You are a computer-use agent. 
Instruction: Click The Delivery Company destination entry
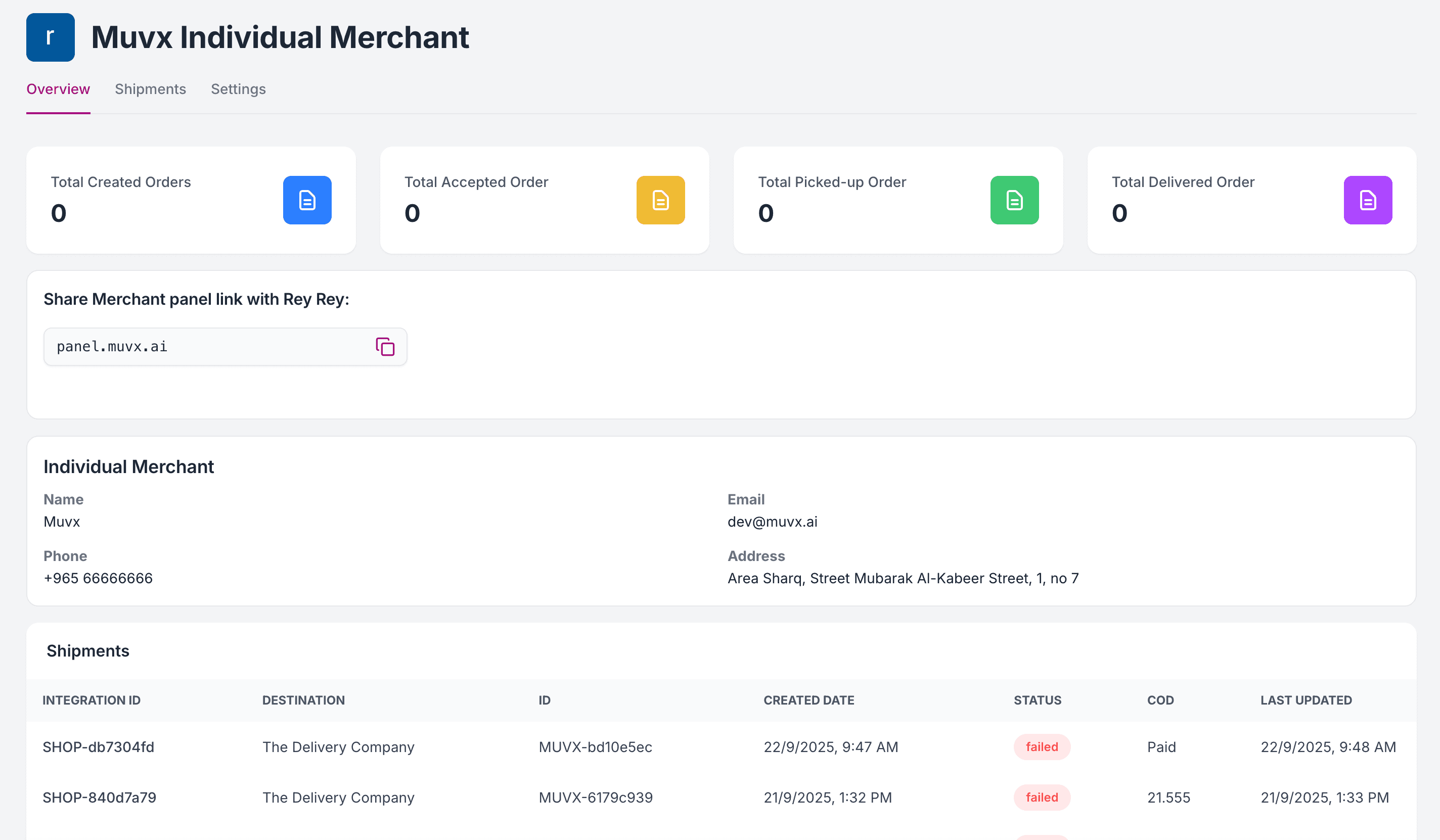click(338, 746)
